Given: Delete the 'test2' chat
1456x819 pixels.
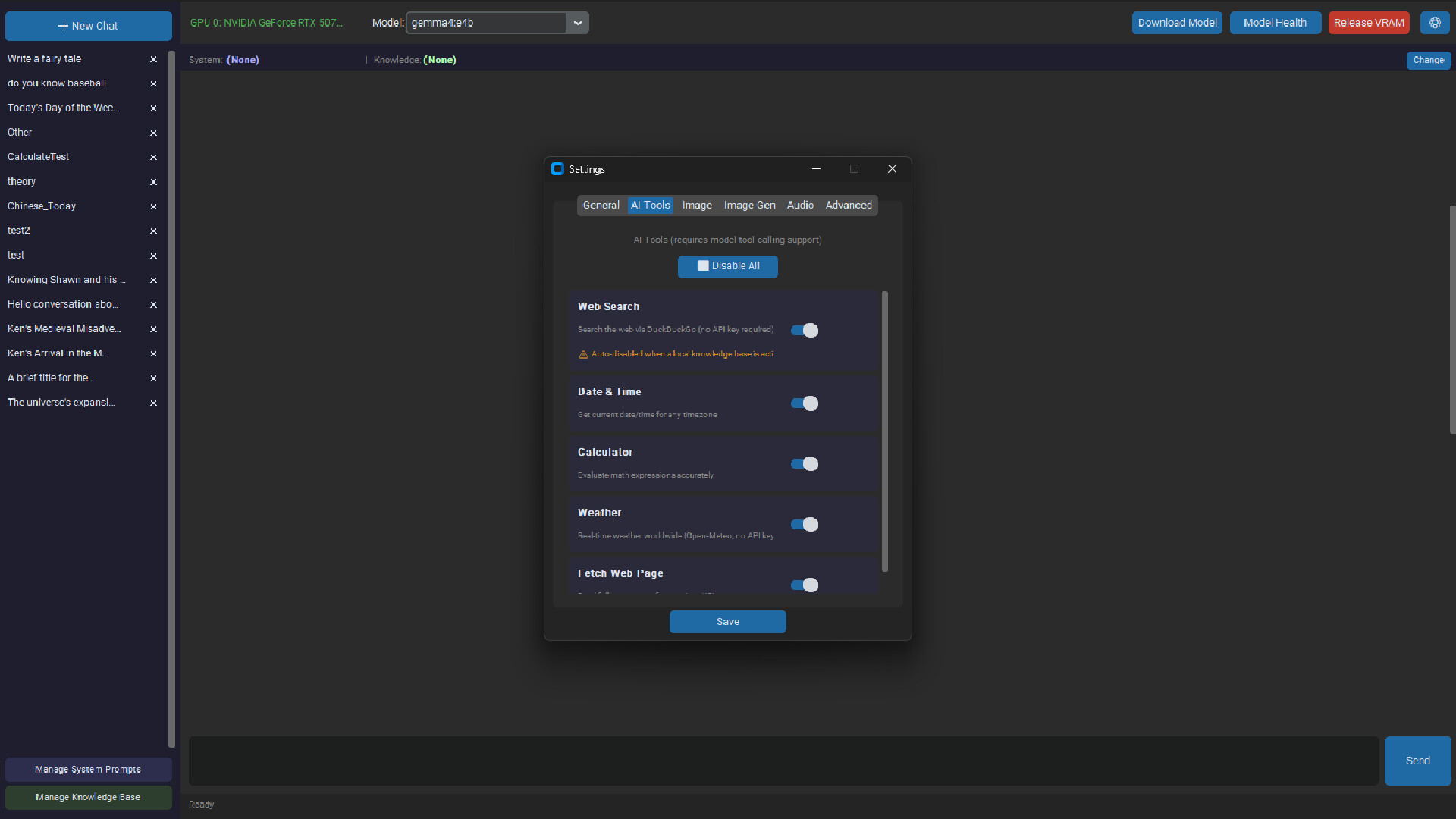Looking at the screenshot, I should pos(153,231).
